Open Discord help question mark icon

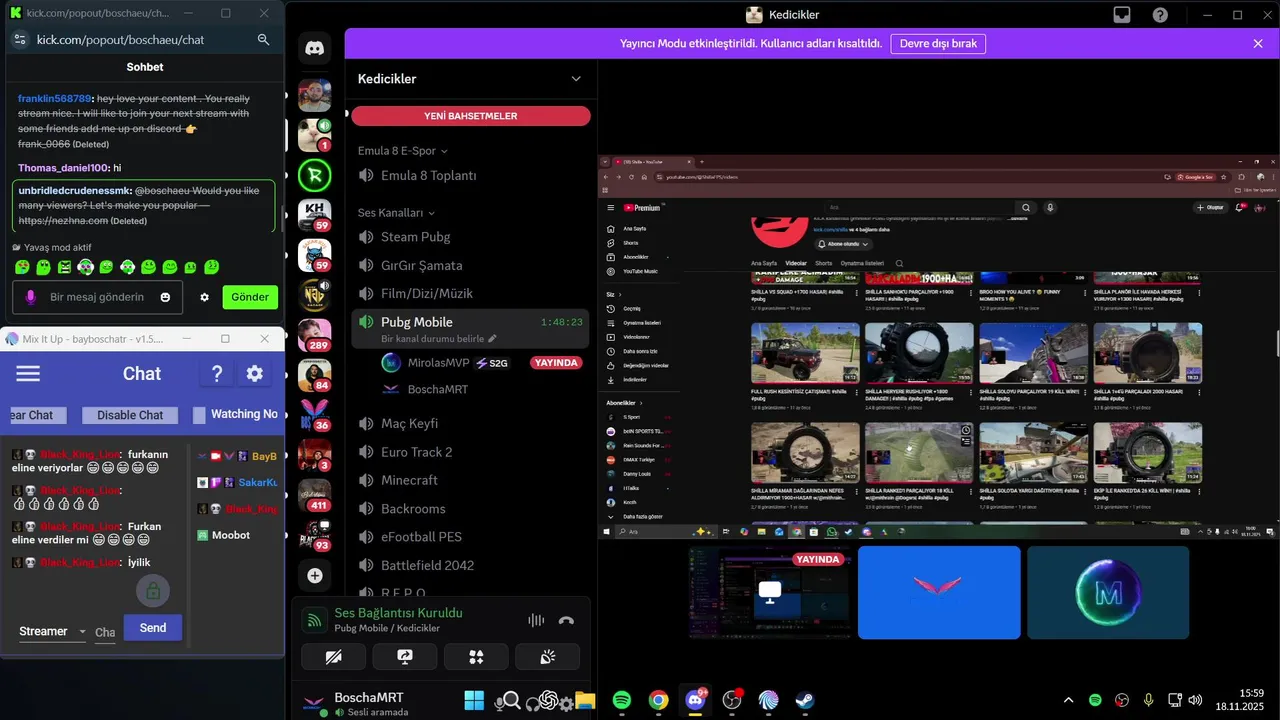[1160, 15]
